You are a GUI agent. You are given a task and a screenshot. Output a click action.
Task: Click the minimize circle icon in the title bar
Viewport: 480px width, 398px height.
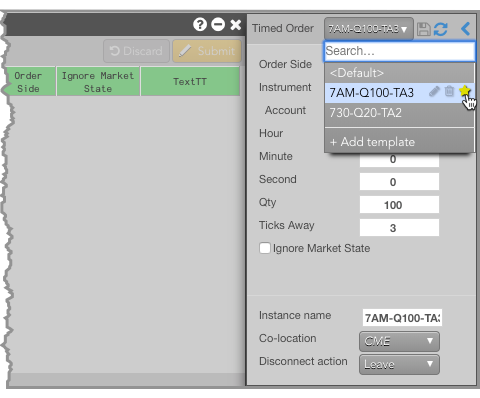(x=218, y=25)
